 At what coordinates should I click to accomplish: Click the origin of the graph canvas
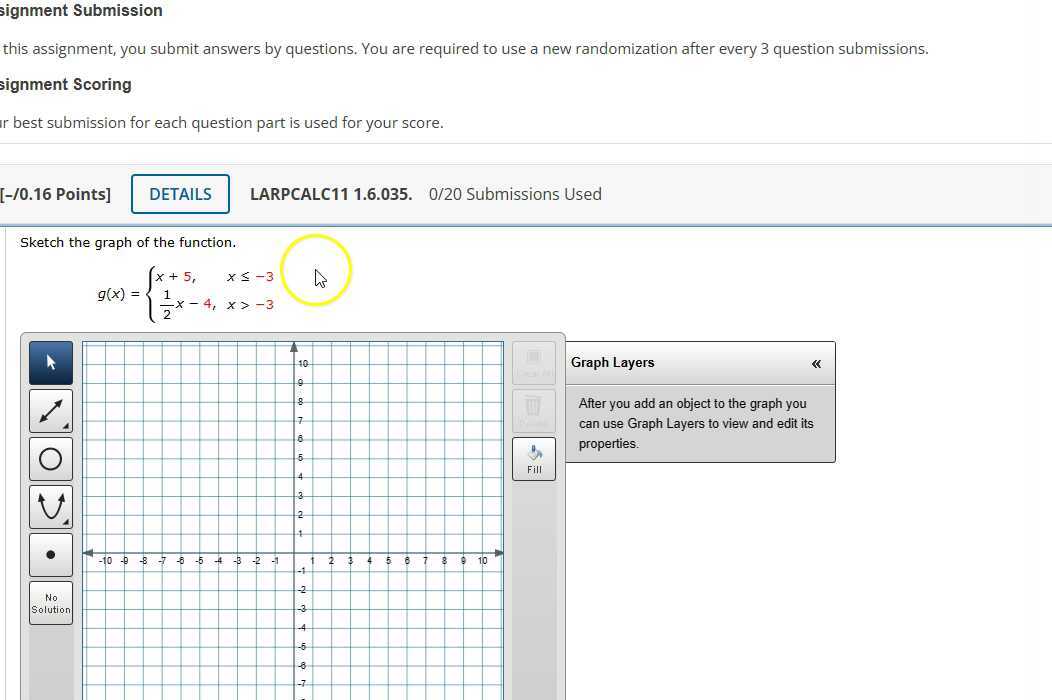[x=292, y=552]
